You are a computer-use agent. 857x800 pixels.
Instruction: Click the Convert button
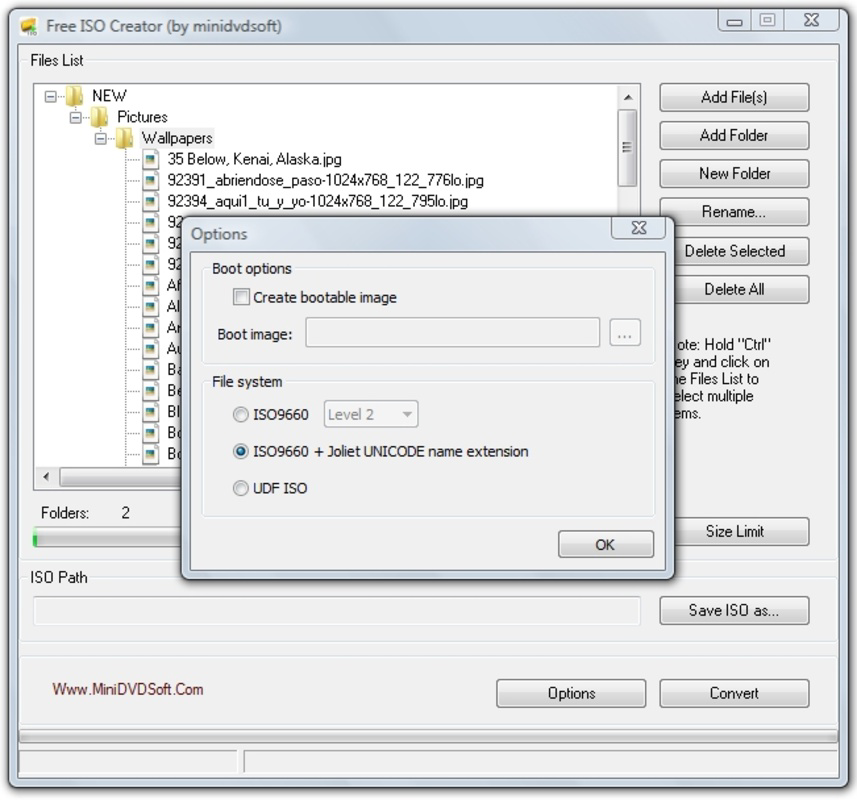734,693
